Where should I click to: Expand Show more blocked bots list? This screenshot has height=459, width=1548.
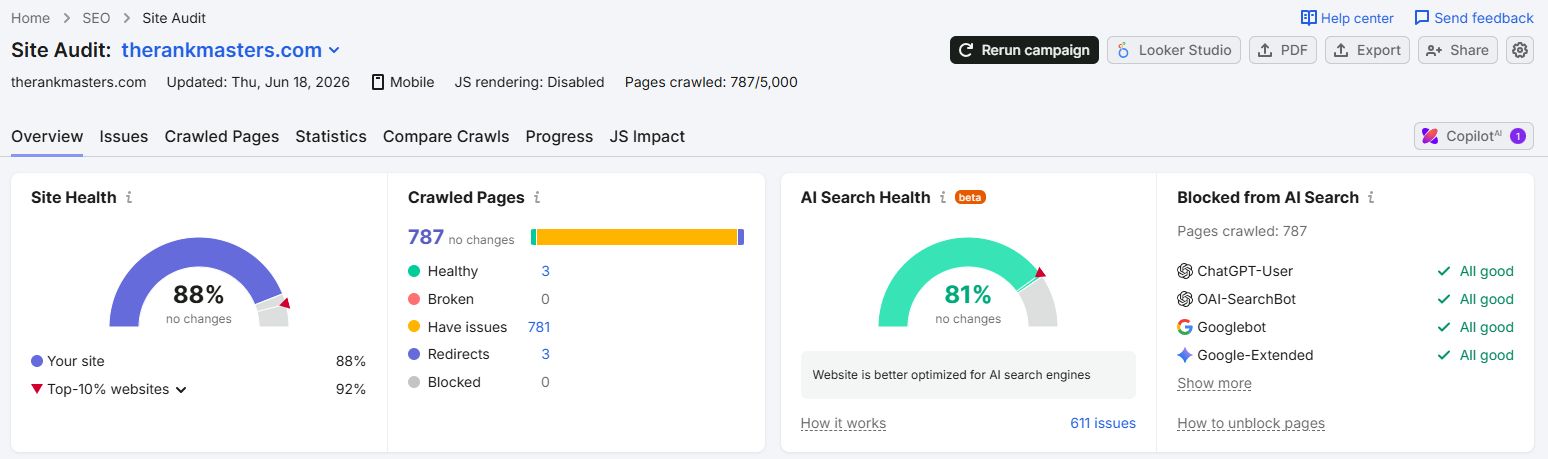(x=1214, y=383)
